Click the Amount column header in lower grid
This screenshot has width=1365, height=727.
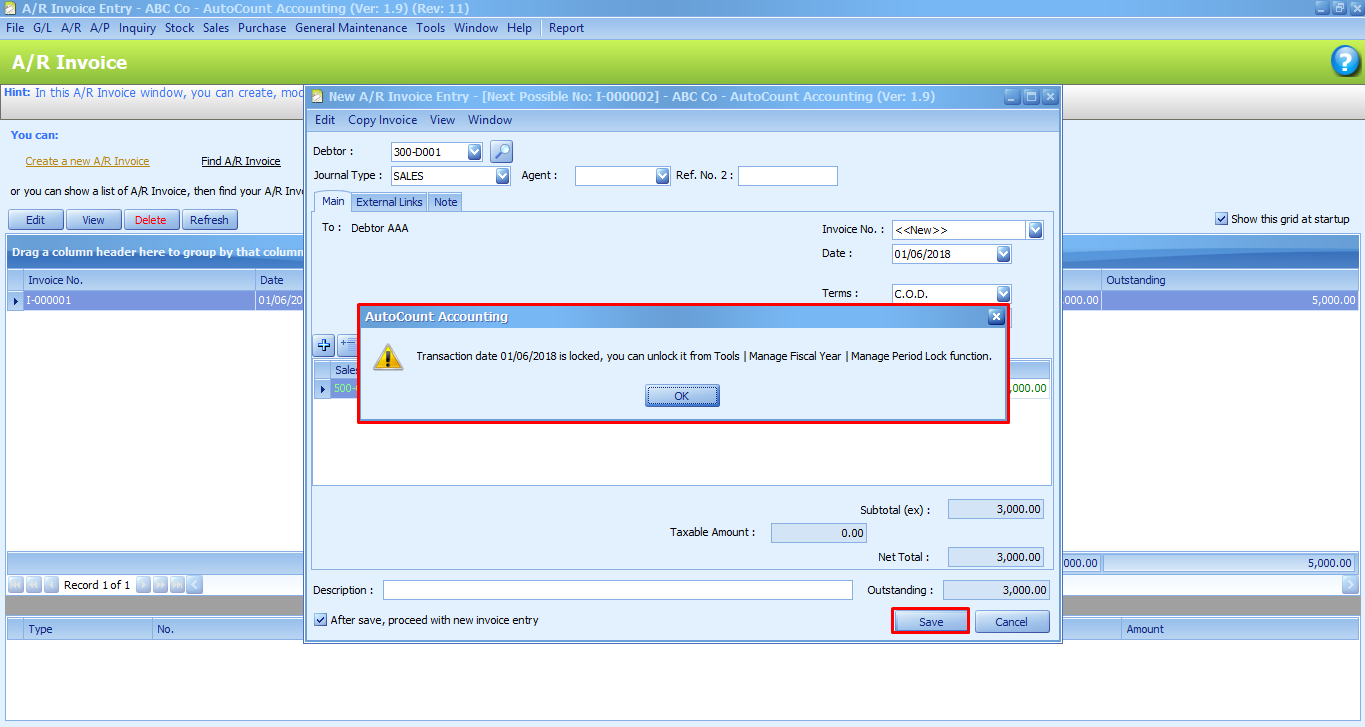1239,629
